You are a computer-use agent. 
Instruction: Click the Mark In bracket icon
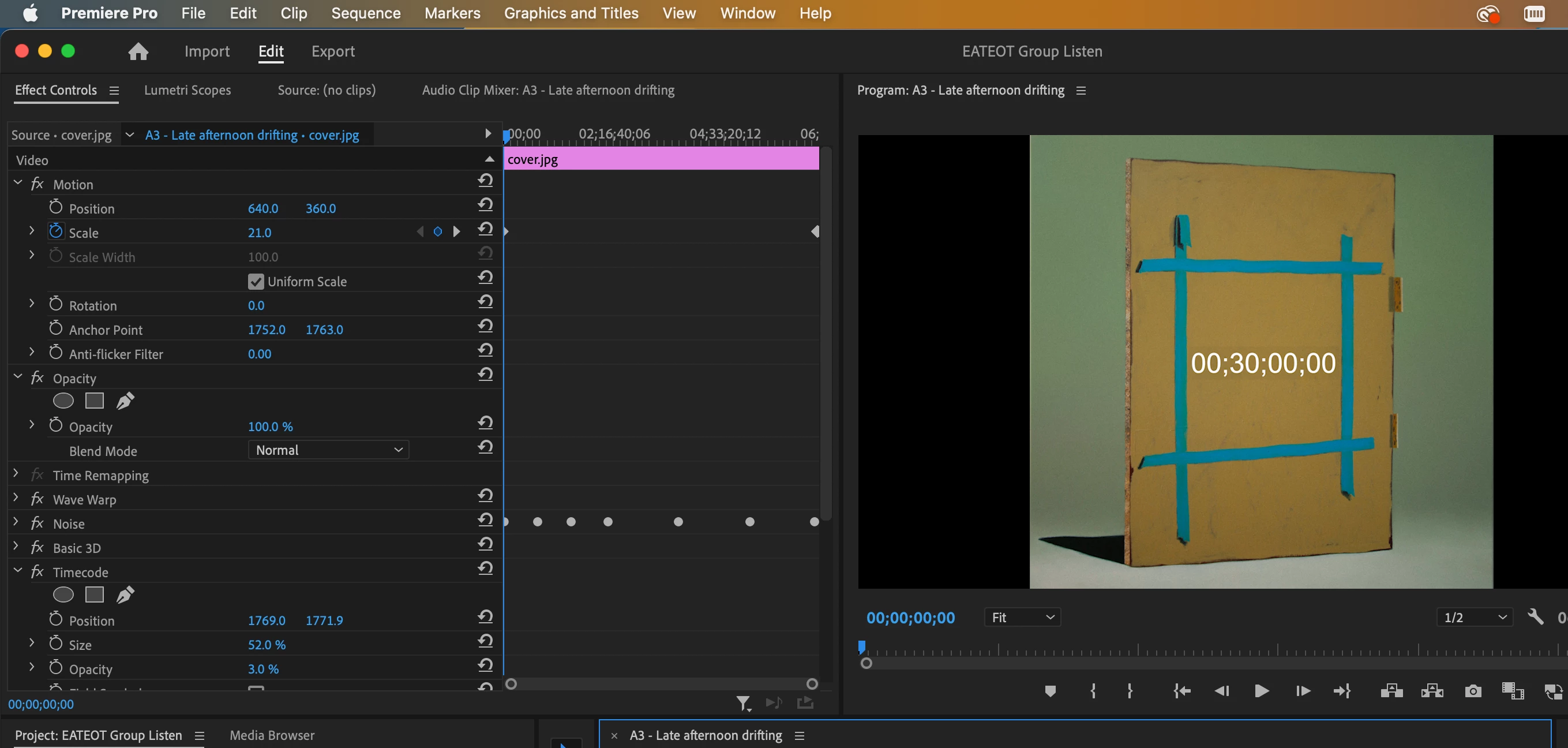click(x=1093, y=691)
